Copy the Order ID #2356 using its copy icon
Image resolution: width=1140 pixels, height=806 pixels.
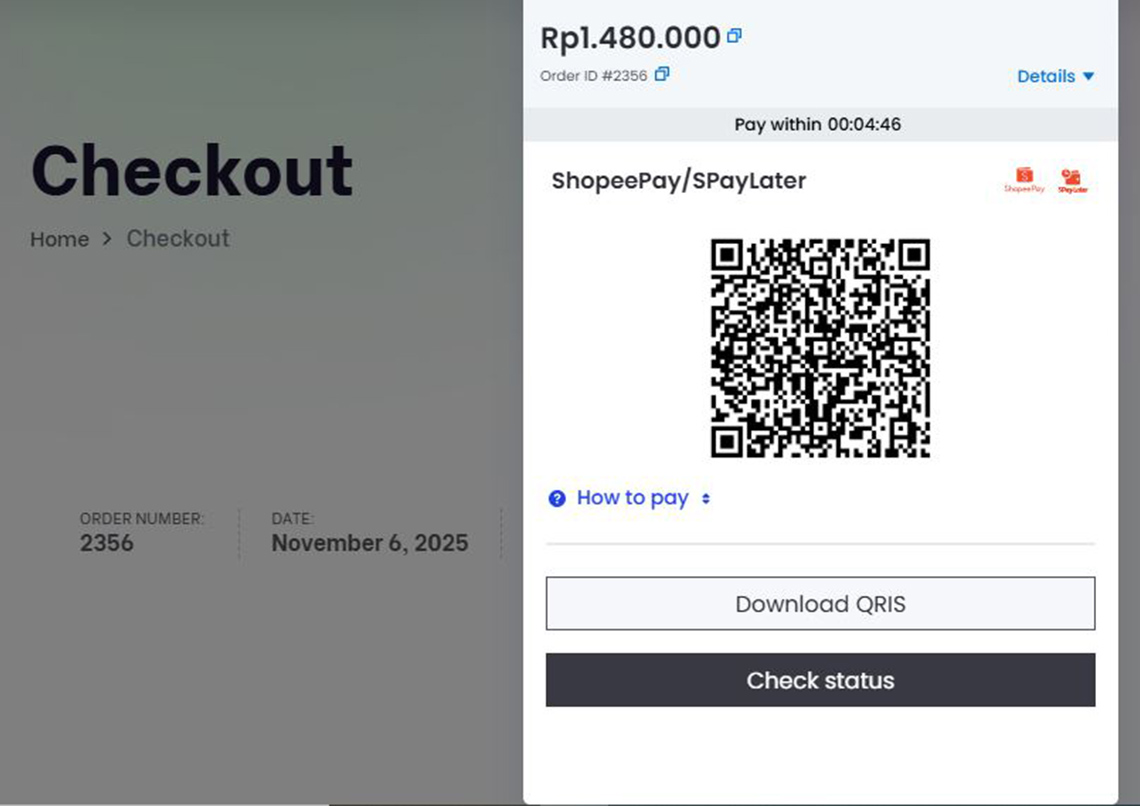tap(660, 74)
